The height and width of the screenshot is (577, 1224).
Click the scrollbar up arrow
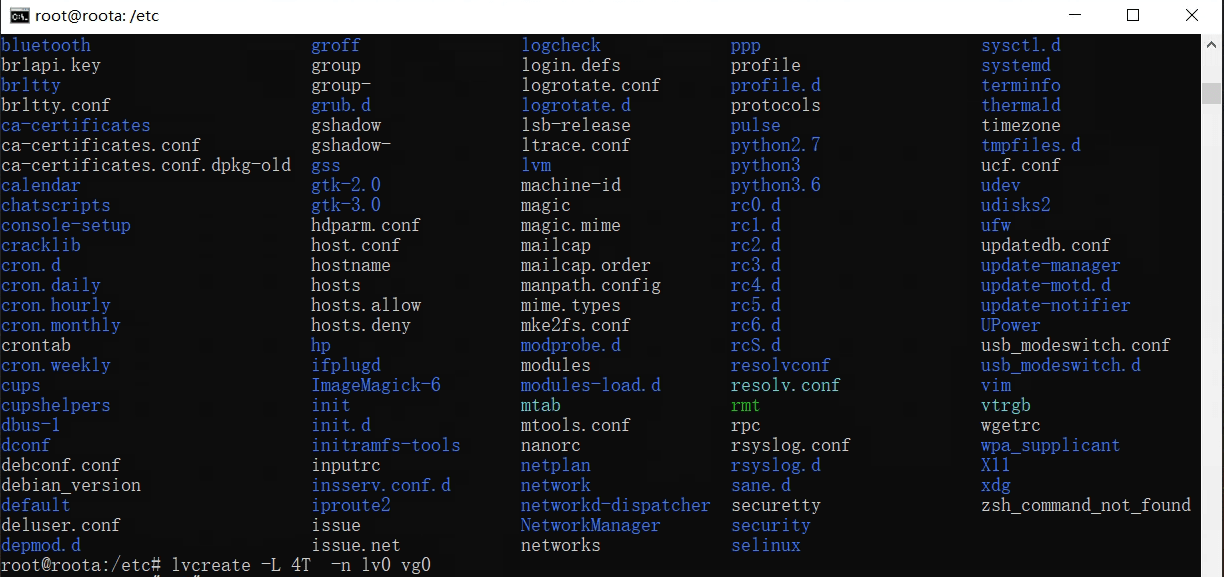[x=1212, y=45]
